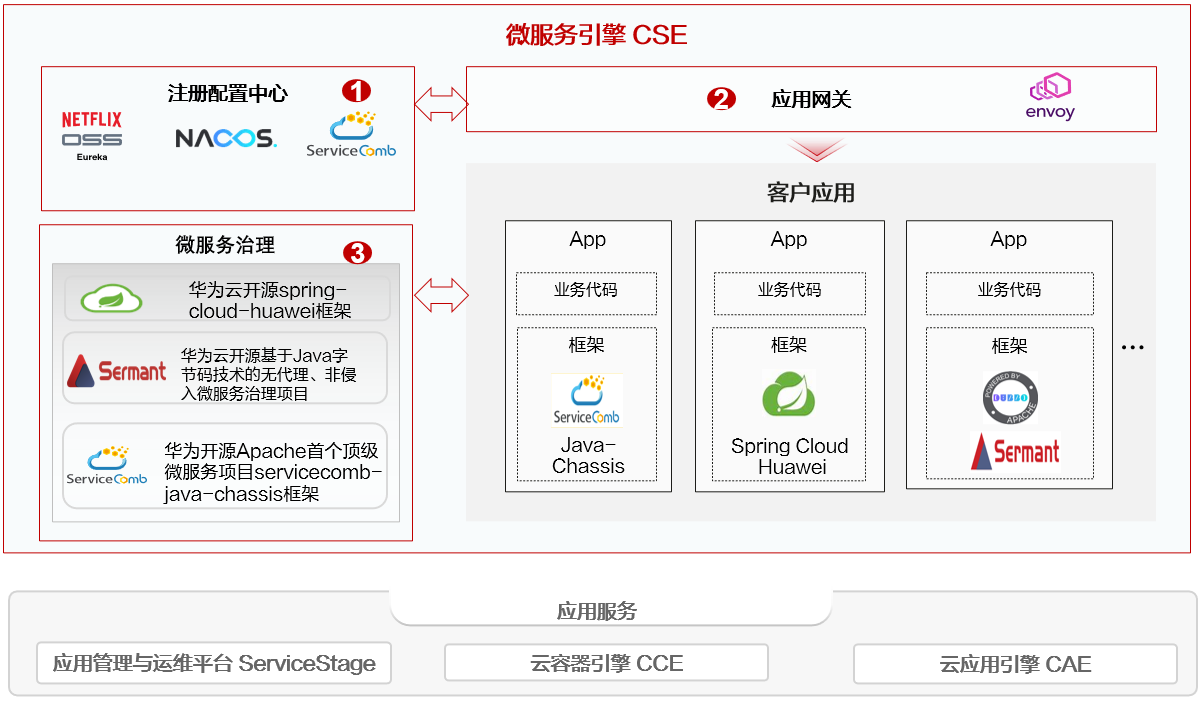Viewport: 1201px width, 702px height.
Task: Click the 应用网关 label
Action: pos(811,99)
